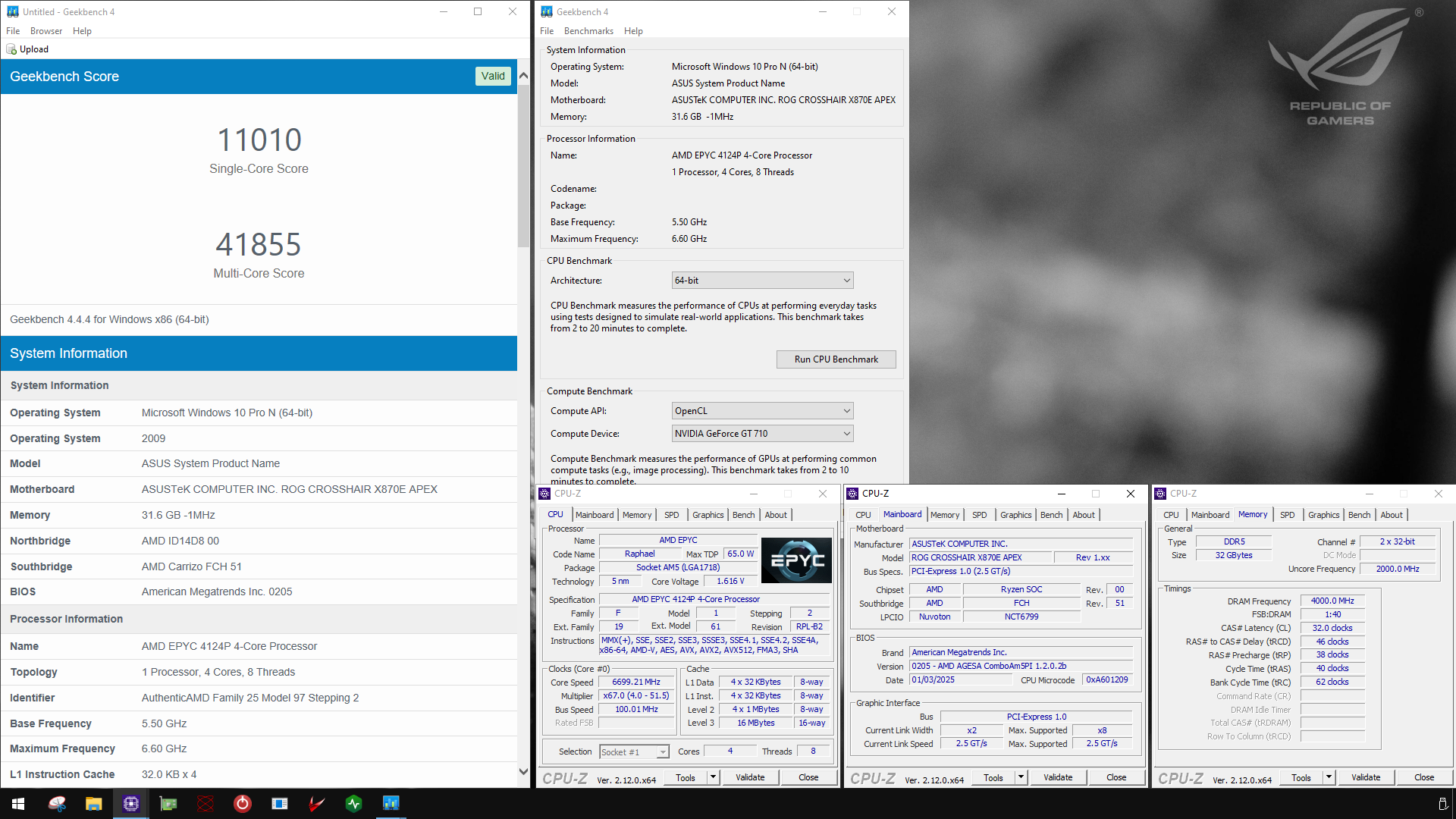
Task: Click the CAS# Latency 32.0 clocks value
Action: click(x=1332, y=629)
